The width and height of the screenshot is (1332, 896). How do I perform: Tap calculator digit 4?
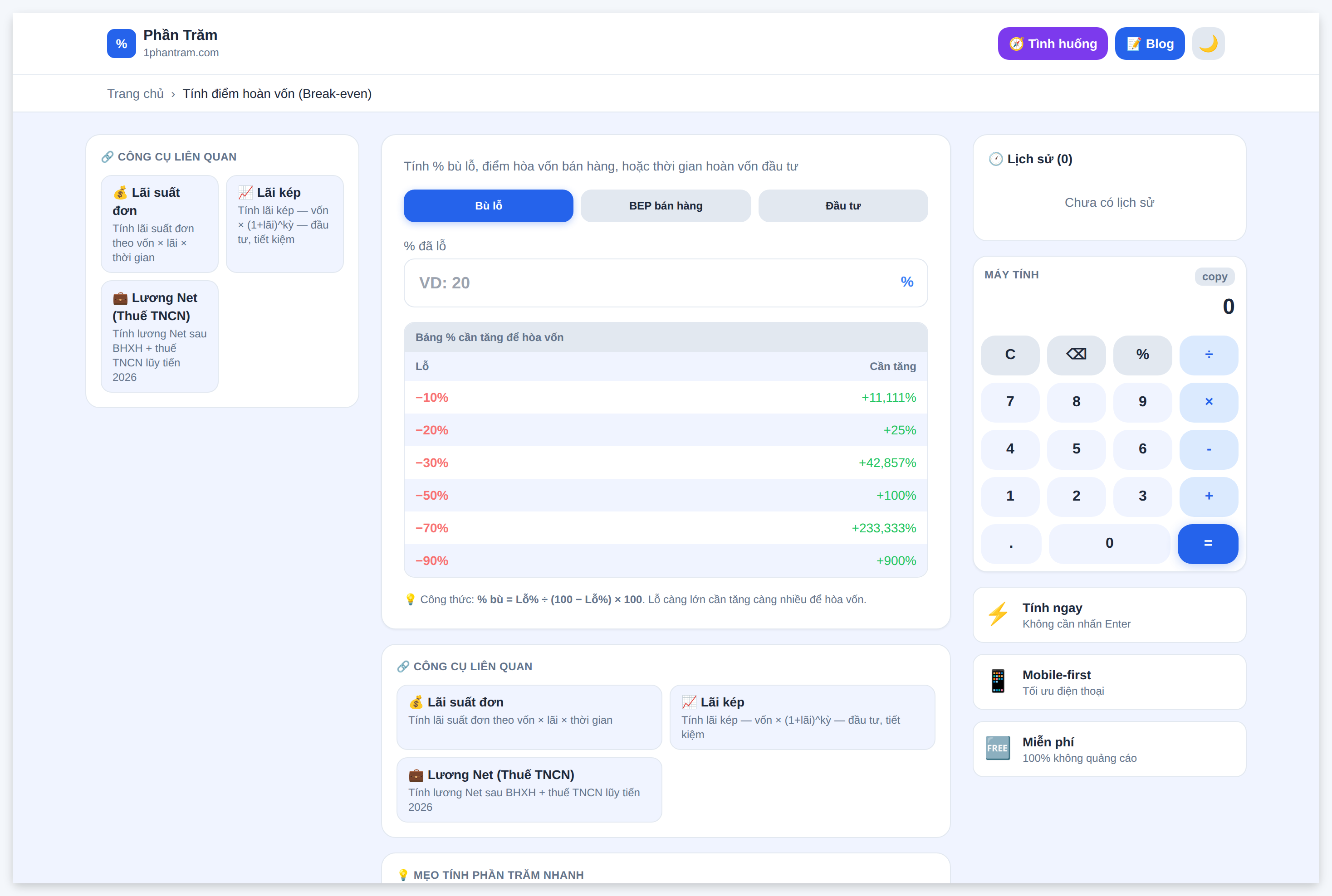[1010, 449]
